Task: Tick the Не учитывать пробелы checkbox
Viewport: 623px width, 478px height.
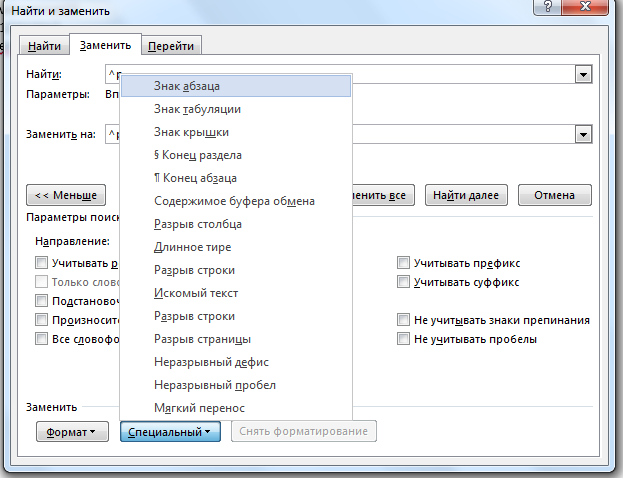Action: (x=404, y=339)
